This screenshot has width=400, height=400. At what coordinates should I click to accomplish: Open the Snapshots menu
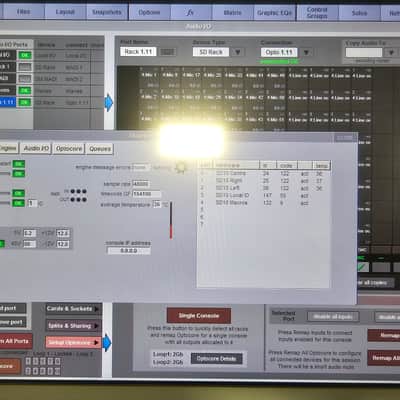click(x=107, y=12)
